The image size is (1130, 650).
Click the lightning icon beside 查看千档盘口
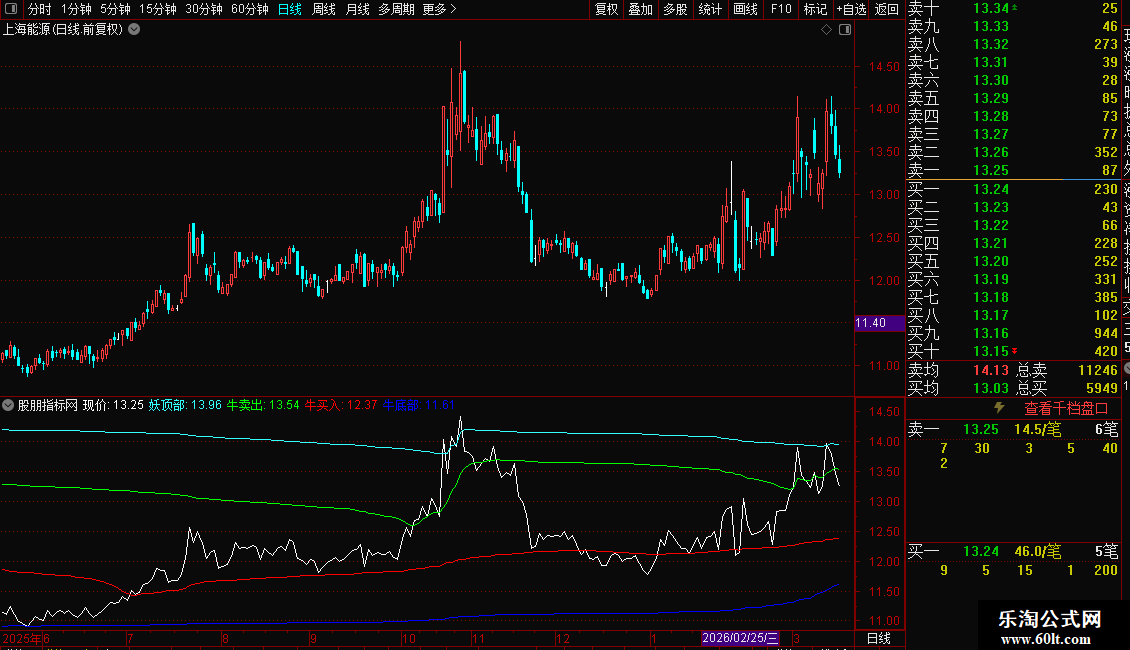click(x=999, y=408)
